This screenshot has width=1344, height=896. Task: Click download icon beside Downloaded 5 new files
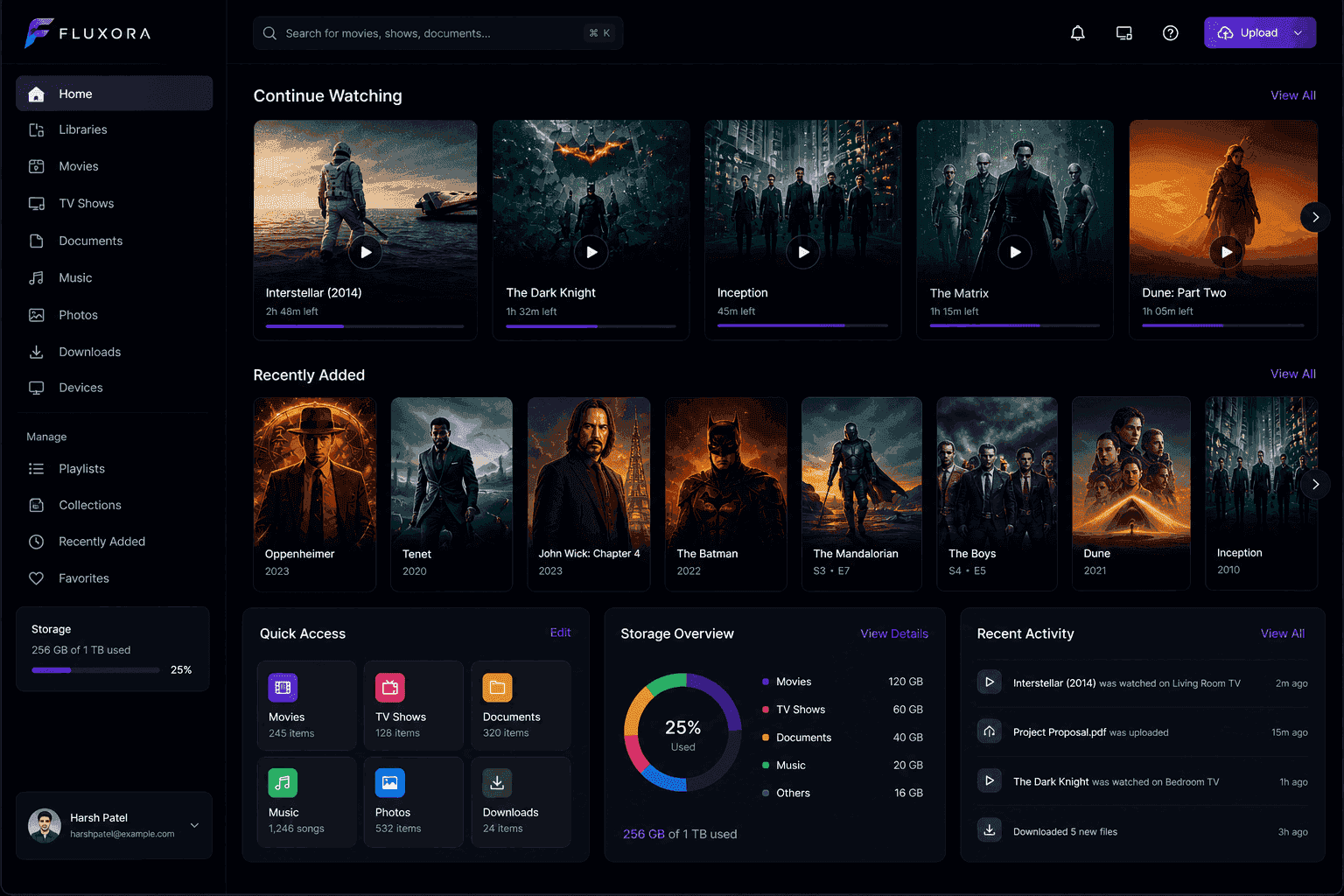click(990, 830)
